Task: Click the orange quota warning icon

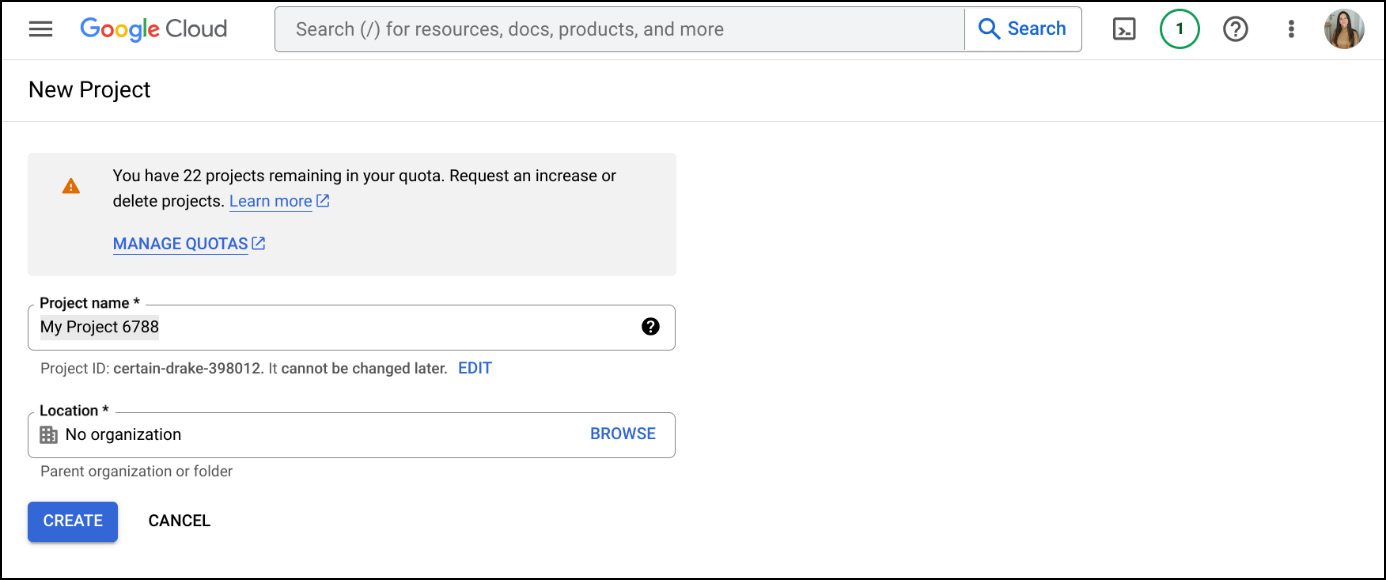Action: tap(71, 186)
